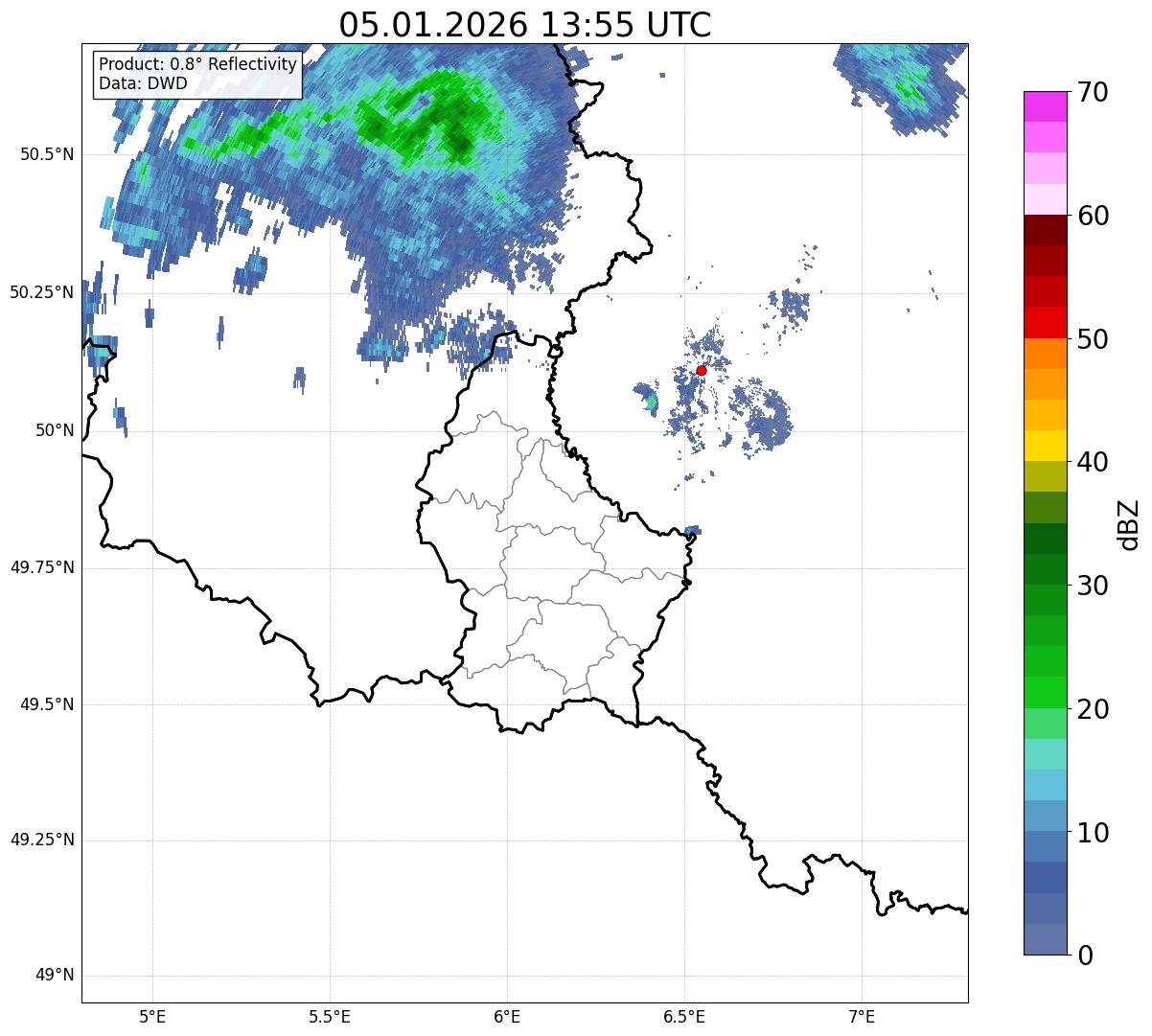Click the dBZ colorbar axis label
This screenshot has width=1152, height=1036.
click(1129, 524)
